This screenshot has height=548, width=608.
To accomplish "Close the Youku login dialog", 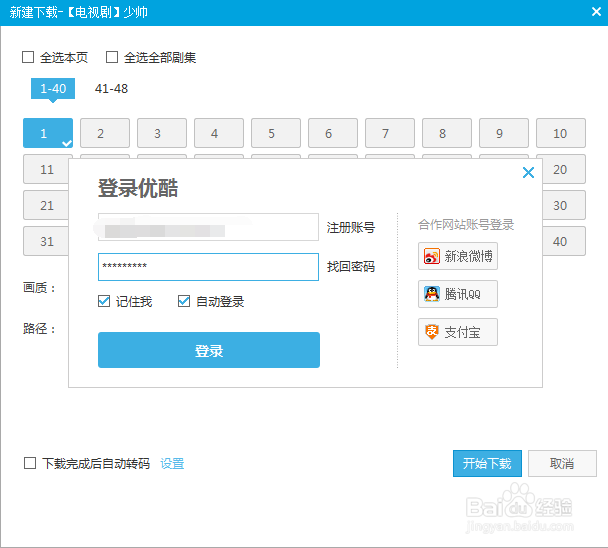I will pos(528,172).
